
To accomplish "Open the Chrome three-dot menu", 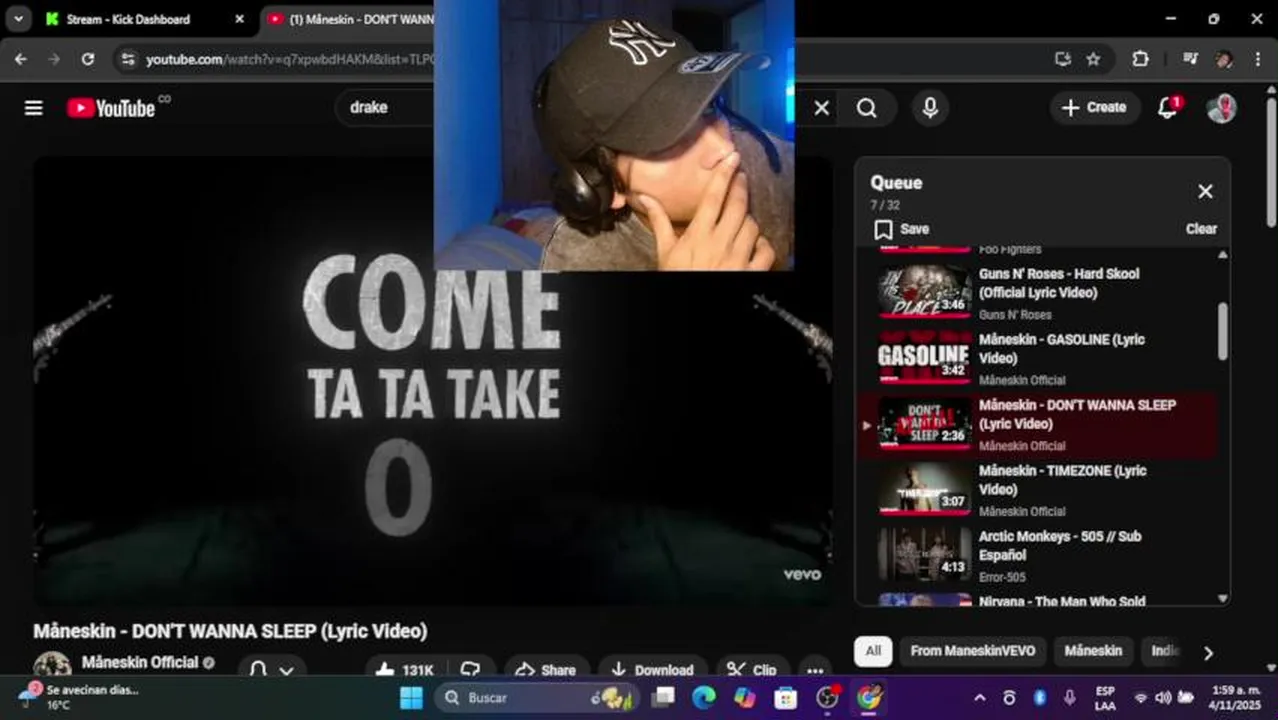I will [x=1257, y=59].
